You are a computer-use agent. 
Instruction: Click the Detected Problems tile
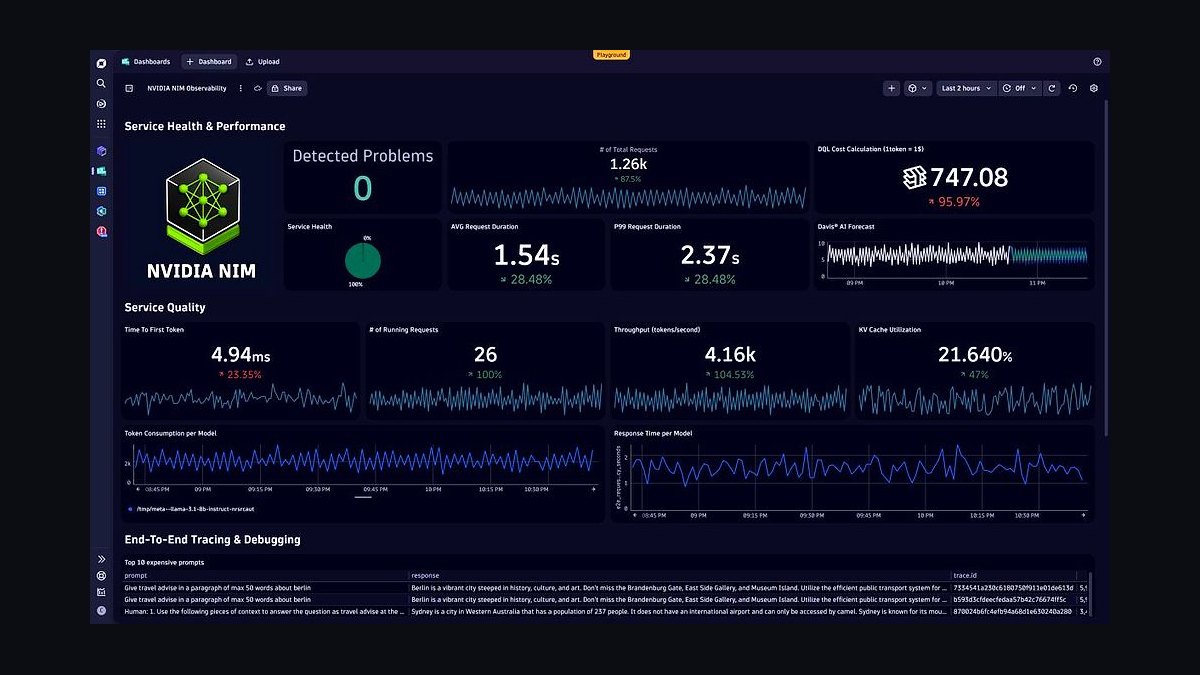pos(363,177)
